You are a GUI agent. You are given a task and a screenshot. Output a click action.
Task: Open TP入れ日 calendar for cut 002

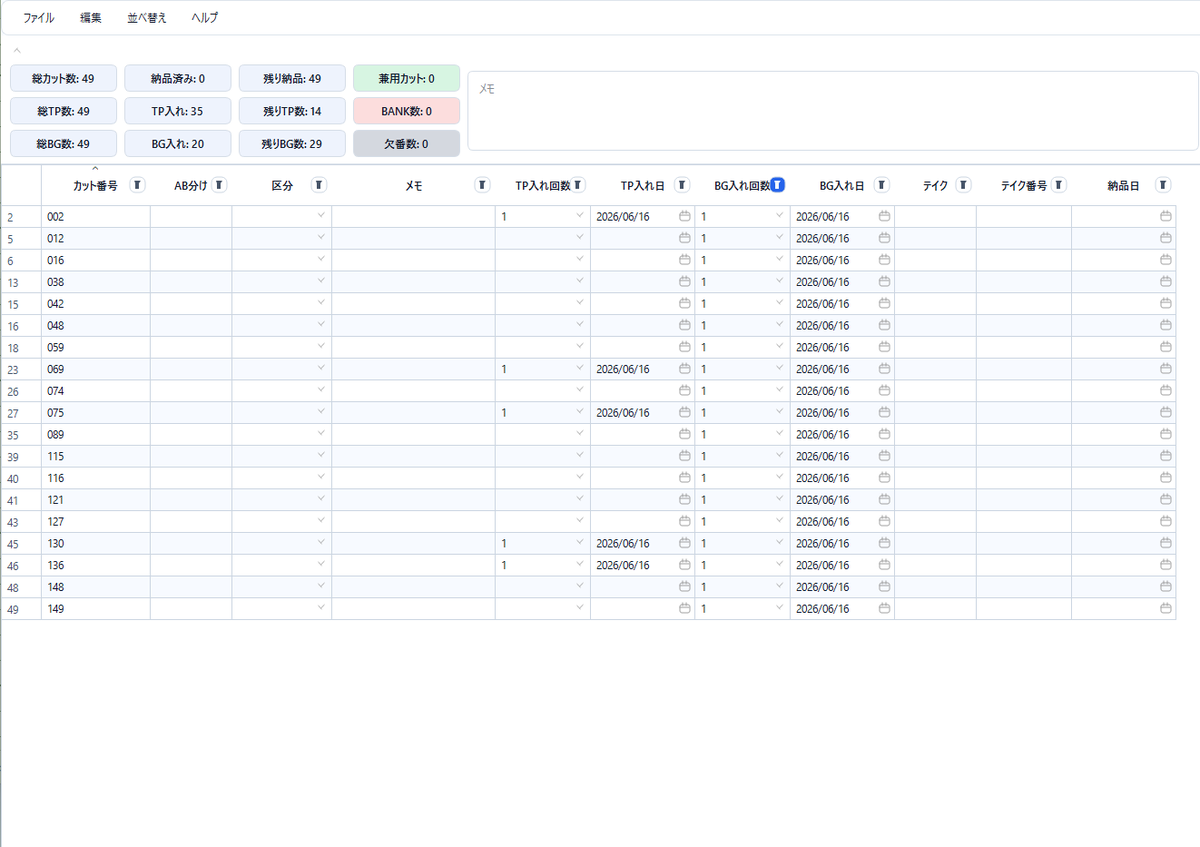685,216
